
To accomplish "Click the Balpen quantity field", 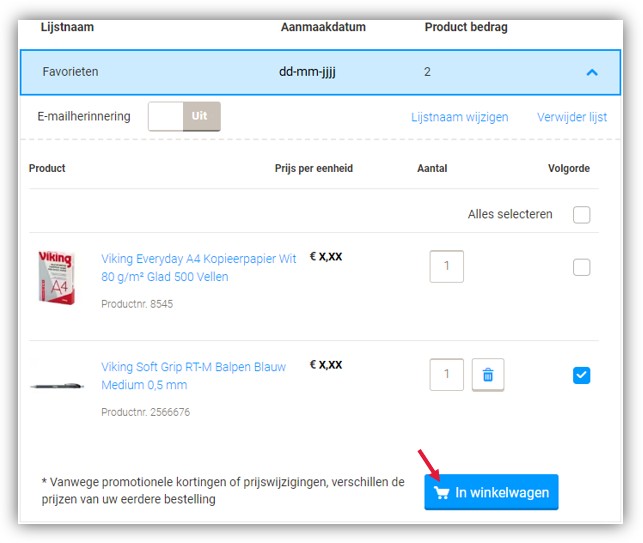I will click(446, 375).
